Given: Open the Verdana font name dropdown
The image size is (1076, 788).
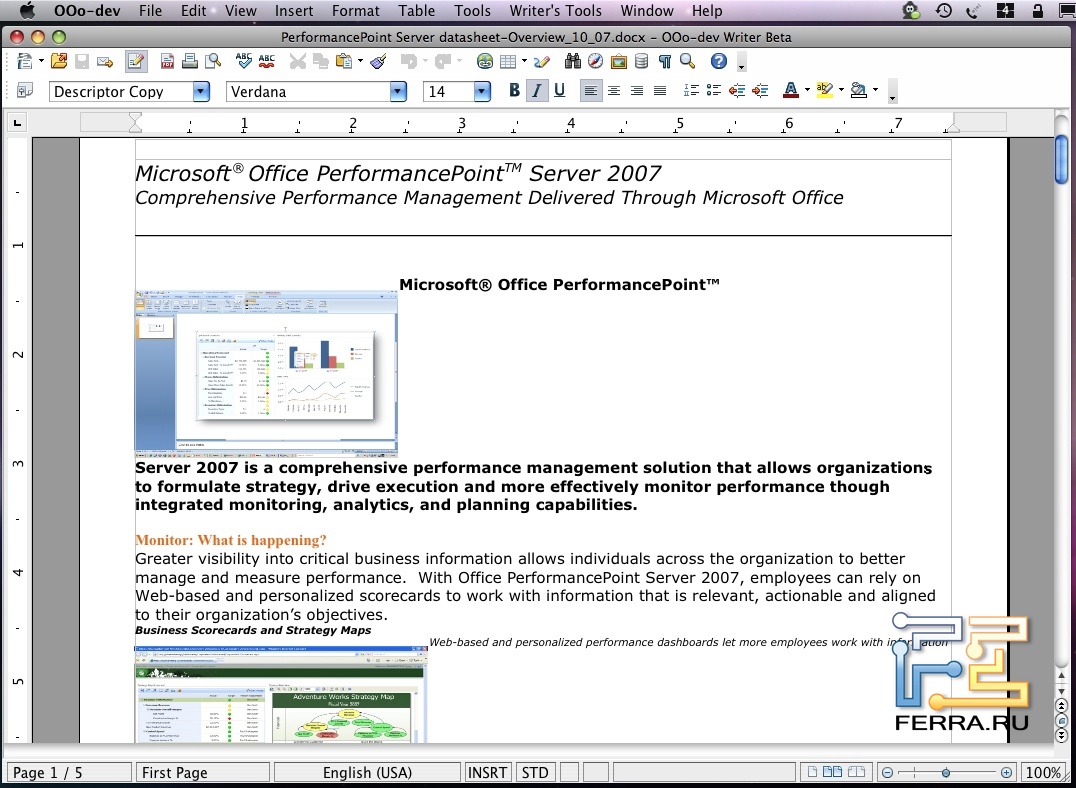Looking at the screenshot, I should click(x=399, y=91).
